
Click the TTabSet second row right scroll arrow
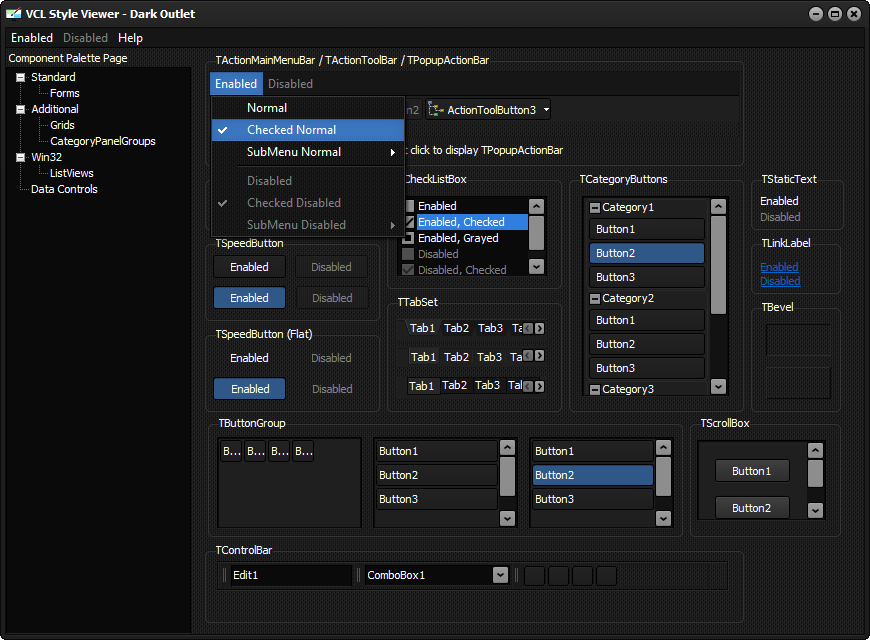539,356
